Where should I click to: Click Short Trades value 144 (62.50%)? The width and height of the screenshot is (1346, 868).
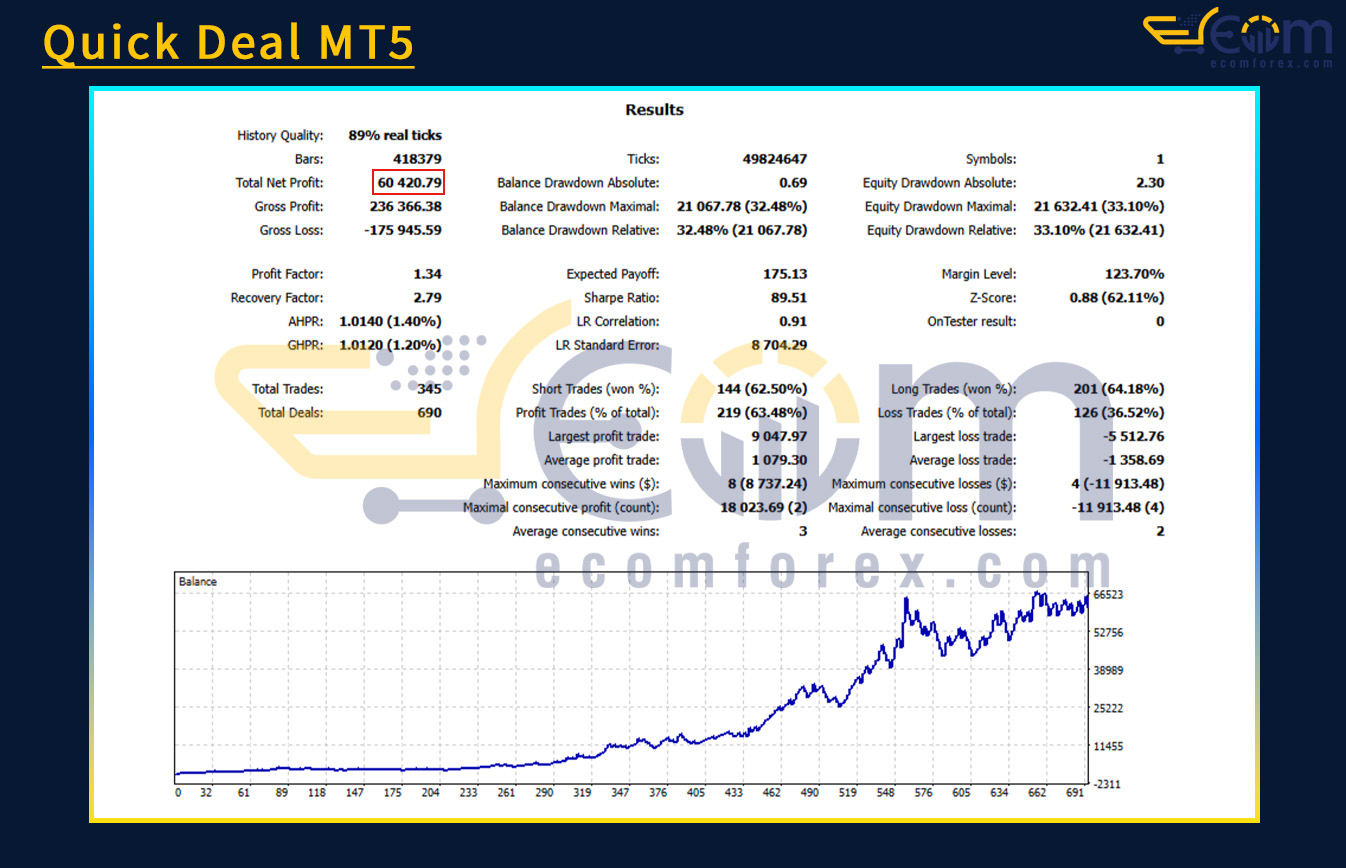(x=761, y=389)
